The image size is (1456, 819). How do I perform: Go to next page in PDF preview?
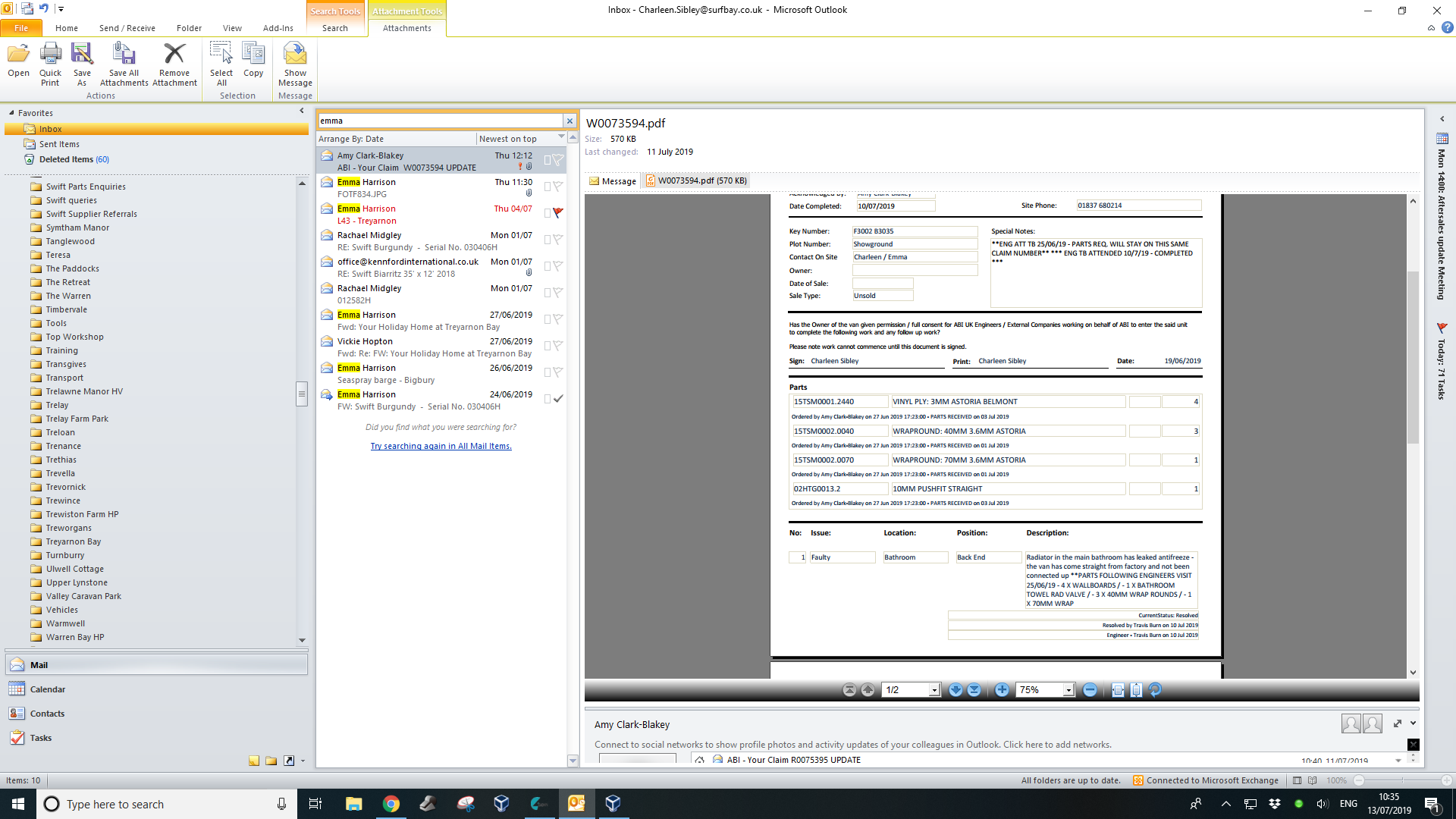point(955,690)
